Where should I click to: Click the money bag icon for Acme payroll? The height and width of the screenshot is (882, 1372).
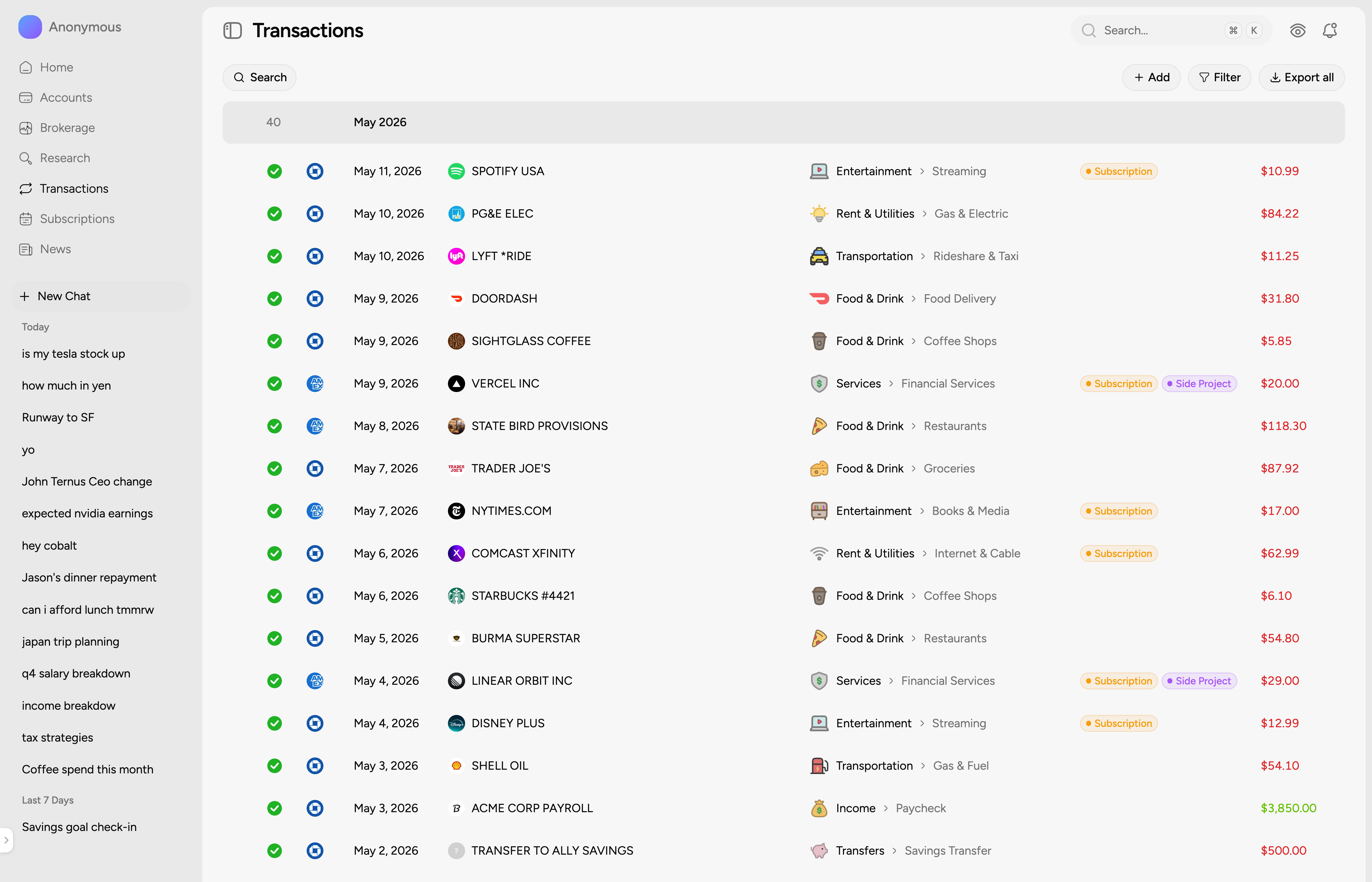[819, 808]
